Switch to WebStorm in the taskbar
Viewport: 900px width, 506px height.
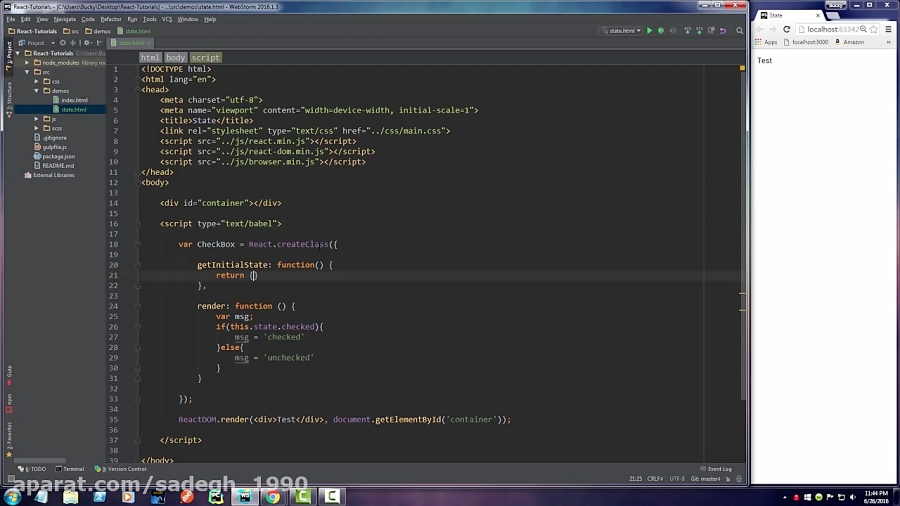click(245, 496)
